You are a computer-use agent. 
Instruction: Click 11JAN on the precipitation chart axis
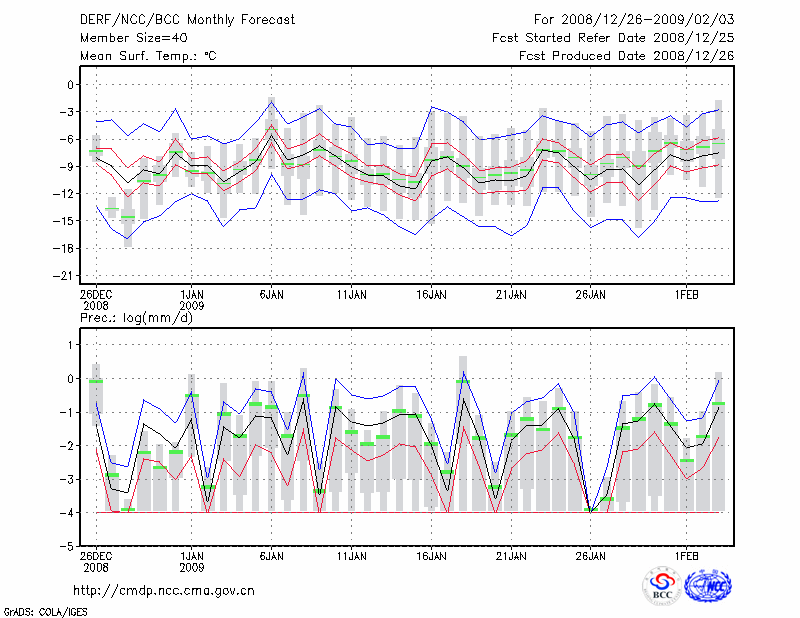coord(351,556)
